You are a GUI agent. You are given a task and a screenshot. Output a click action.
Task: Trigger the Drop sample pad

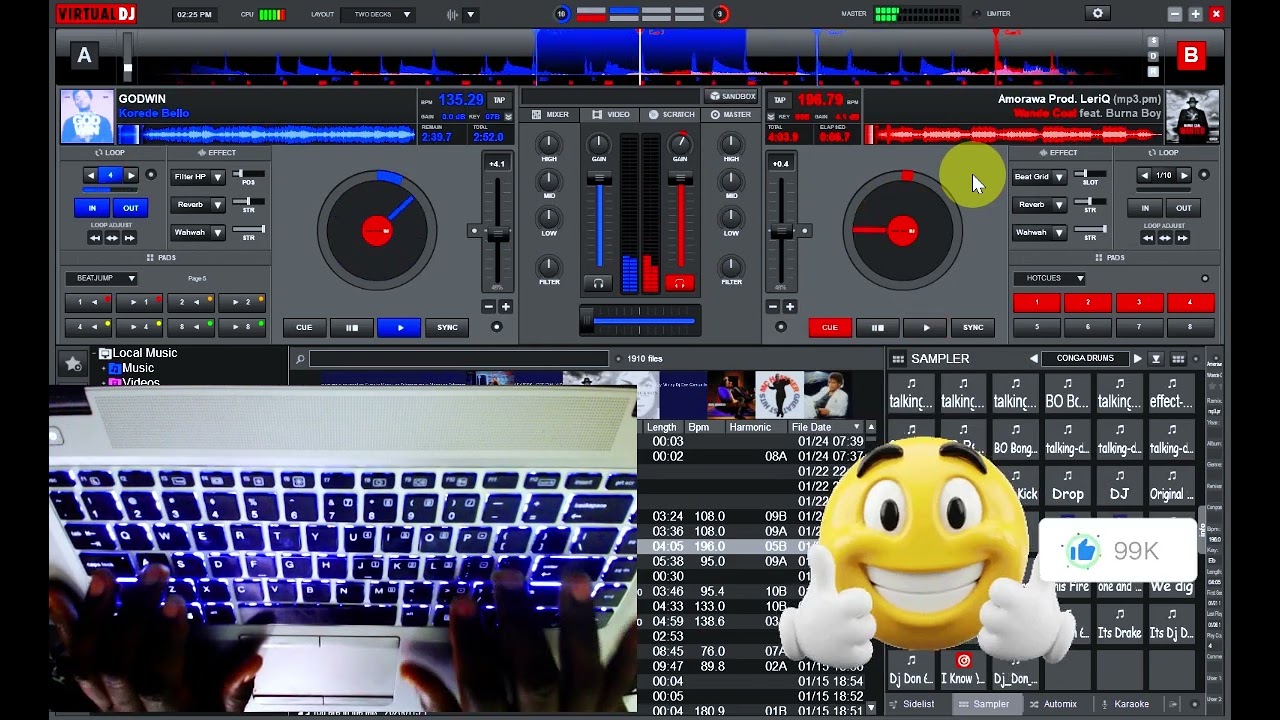tap(1067, 486)
